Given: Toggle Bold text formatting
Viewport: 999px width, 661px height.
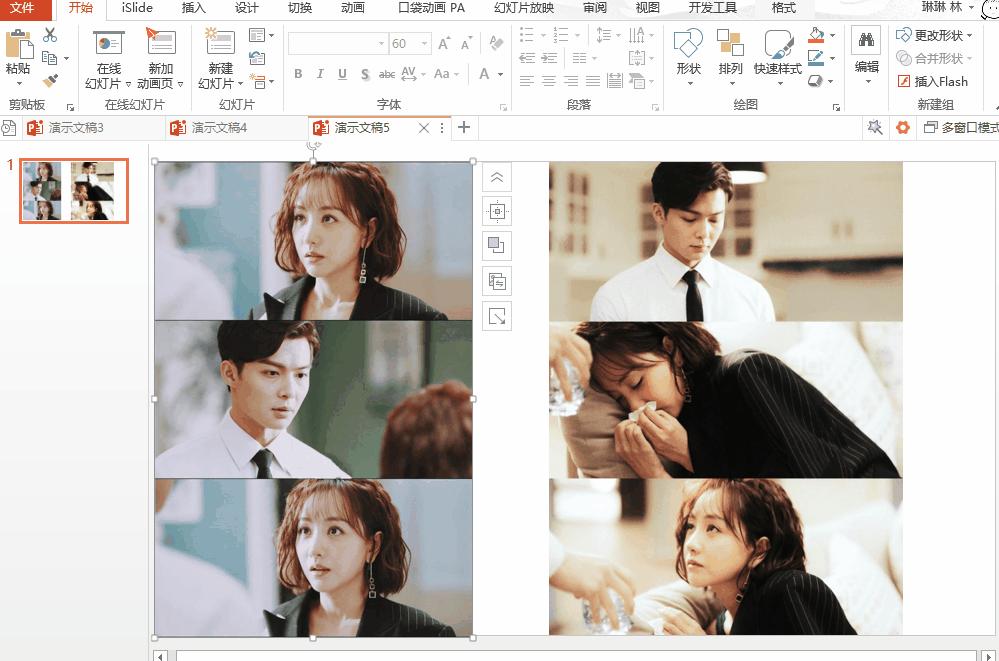Looking at the screenshot, I should tap(298, 74).
